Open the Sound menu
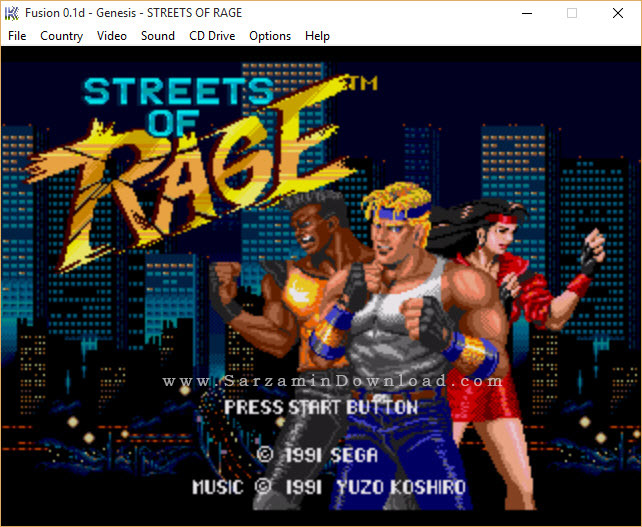Viewport: 642px width, 527px height. (158, 36)
